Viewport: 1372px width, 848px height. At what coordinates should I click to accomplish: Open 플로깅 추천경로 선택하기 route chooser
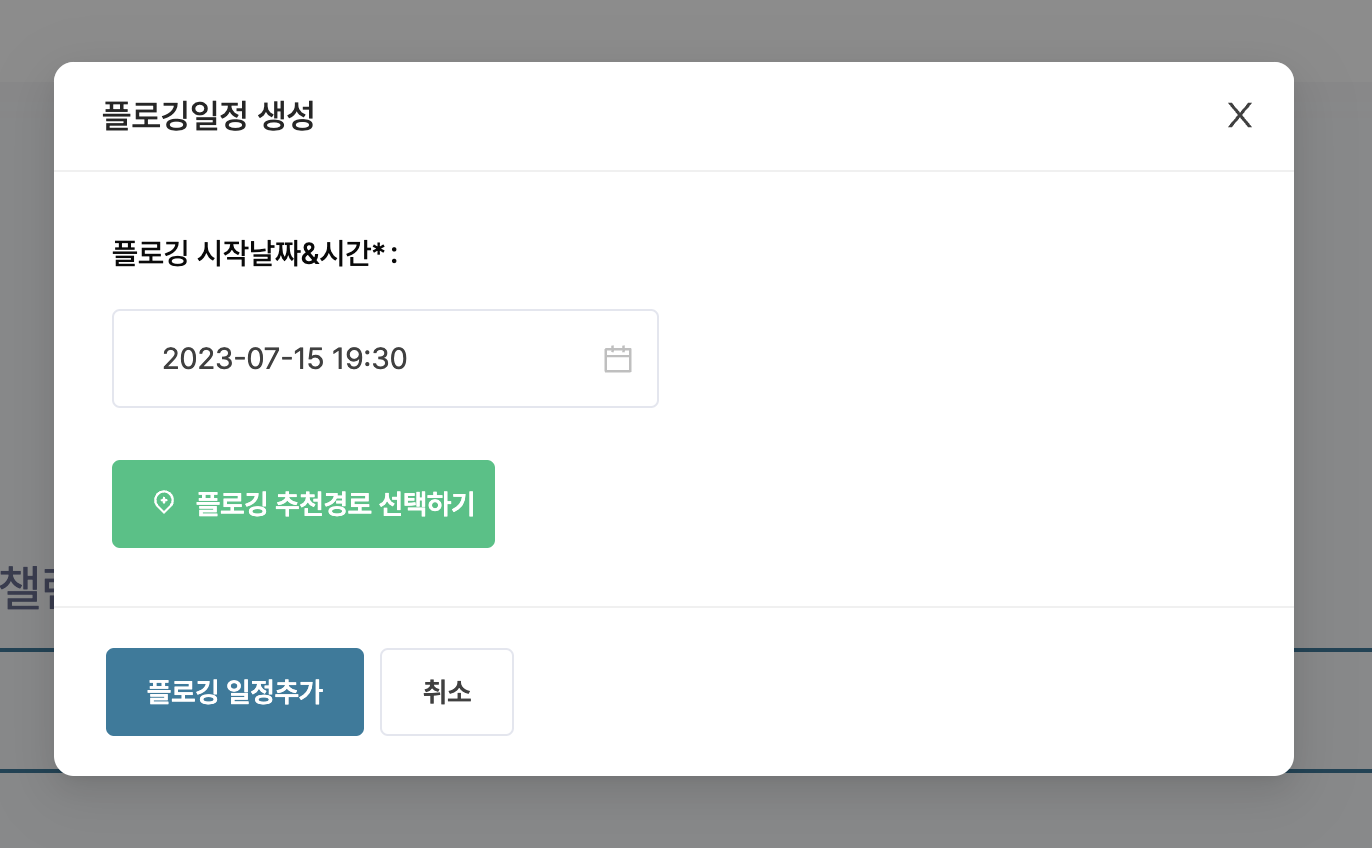point(303,503)
